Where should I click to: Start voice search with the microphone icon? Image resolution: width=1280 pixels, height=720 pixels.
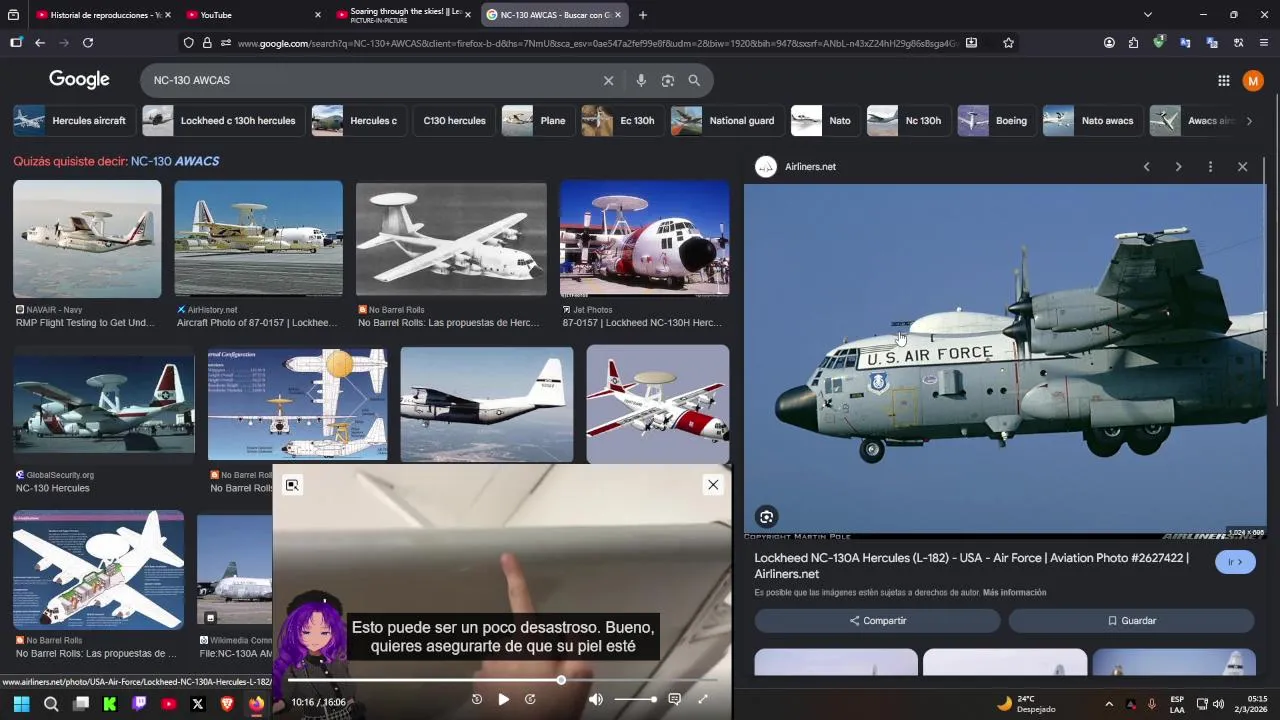641,81
